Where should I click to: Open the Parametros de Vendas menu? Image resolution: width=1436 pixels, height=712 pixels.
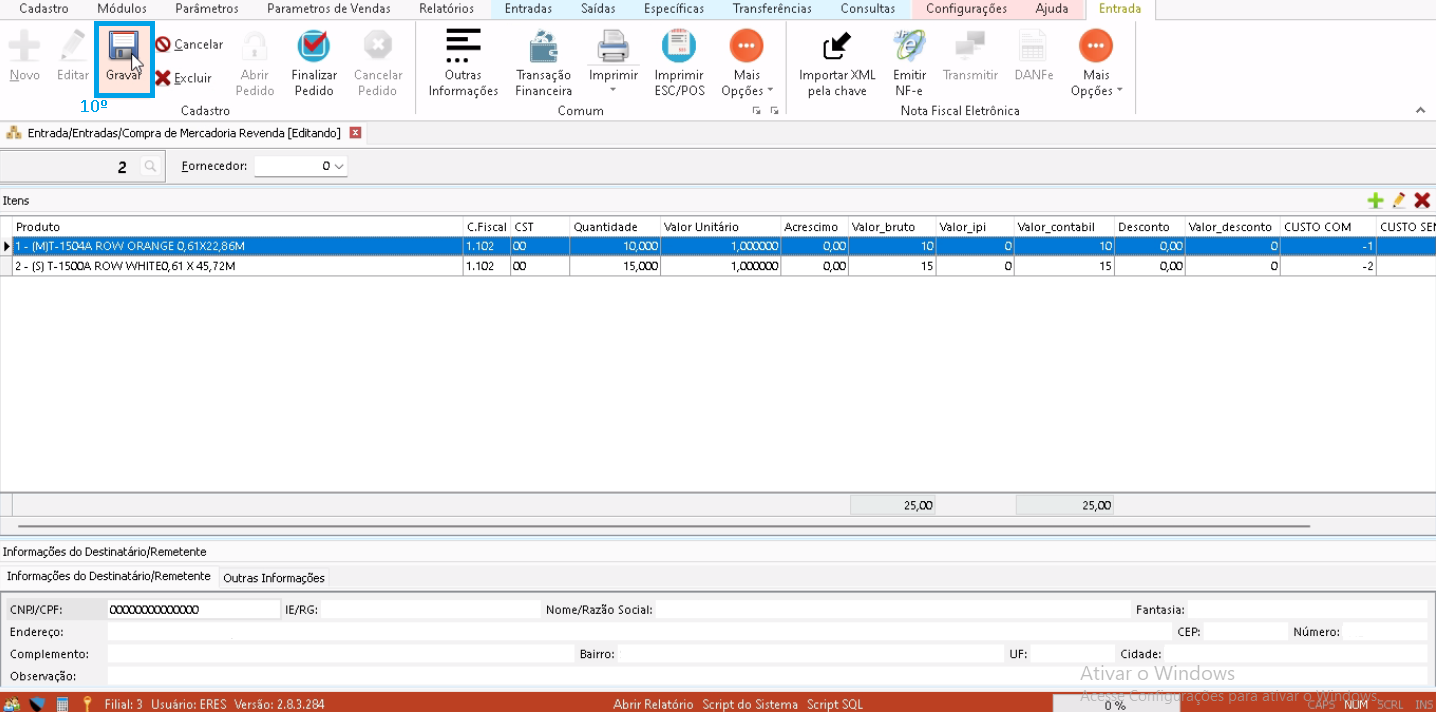point(329,8)
